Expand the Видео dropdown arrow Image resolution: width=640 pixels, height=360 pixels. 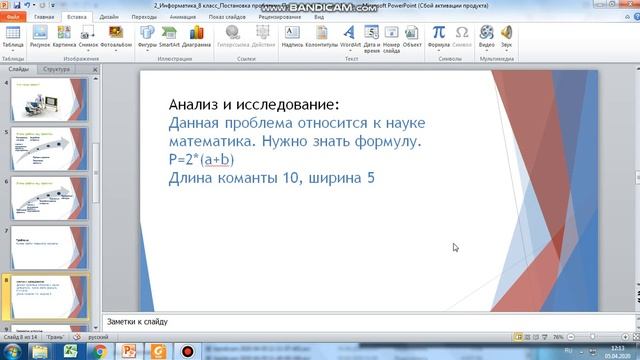pyautogui.click(x=487, y=51)
